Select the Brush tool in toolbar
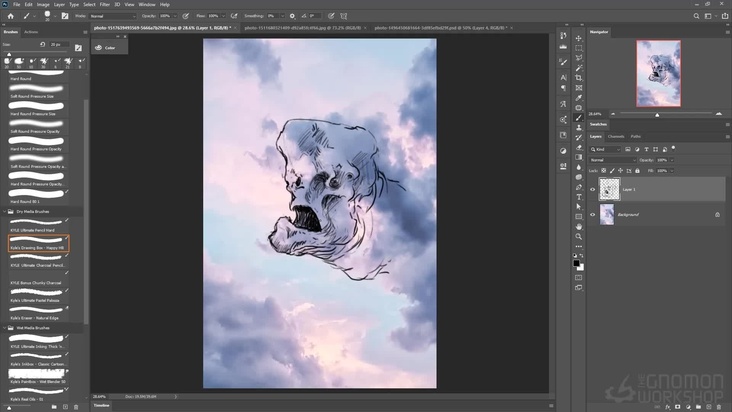The height and width of the screenshot is (412, 732). click(x=579, y=117)
